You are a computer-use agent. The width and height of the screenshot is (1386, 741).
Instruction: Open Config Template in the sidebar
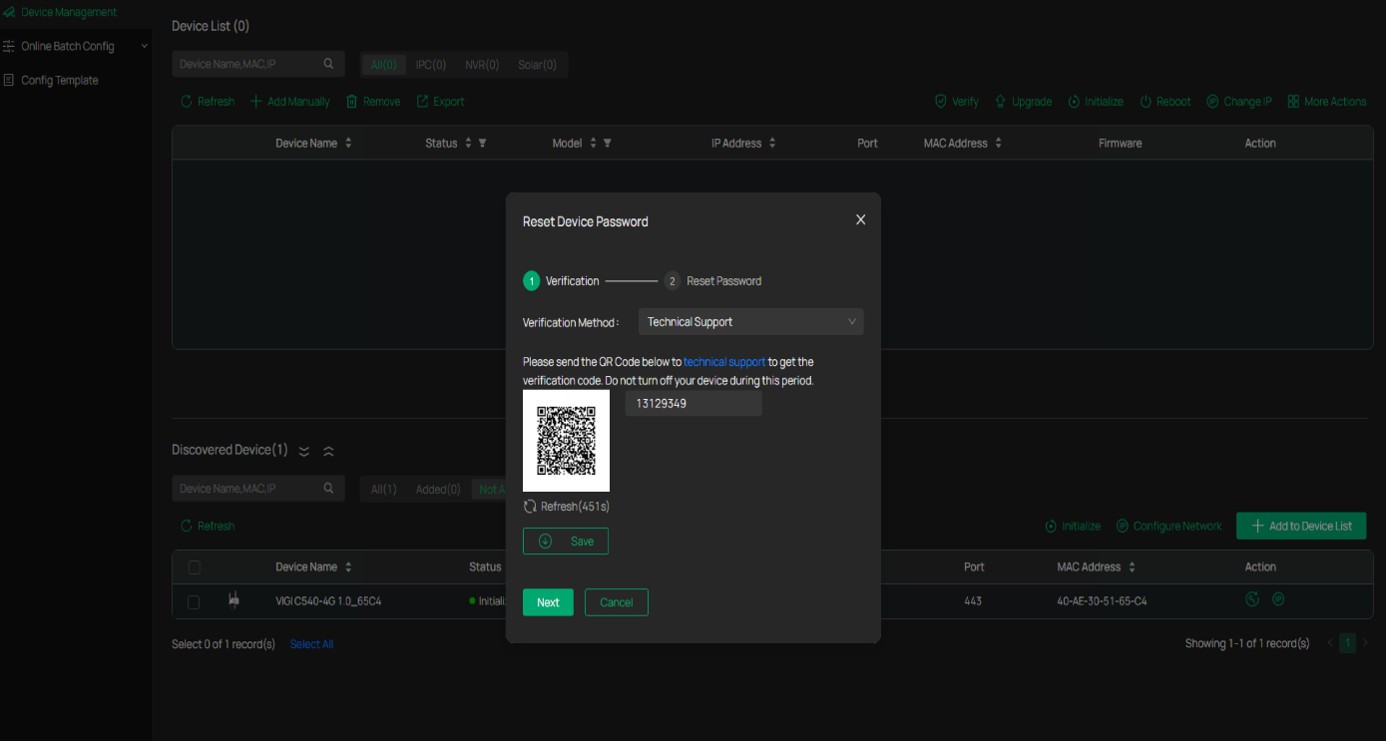[60, 80]
